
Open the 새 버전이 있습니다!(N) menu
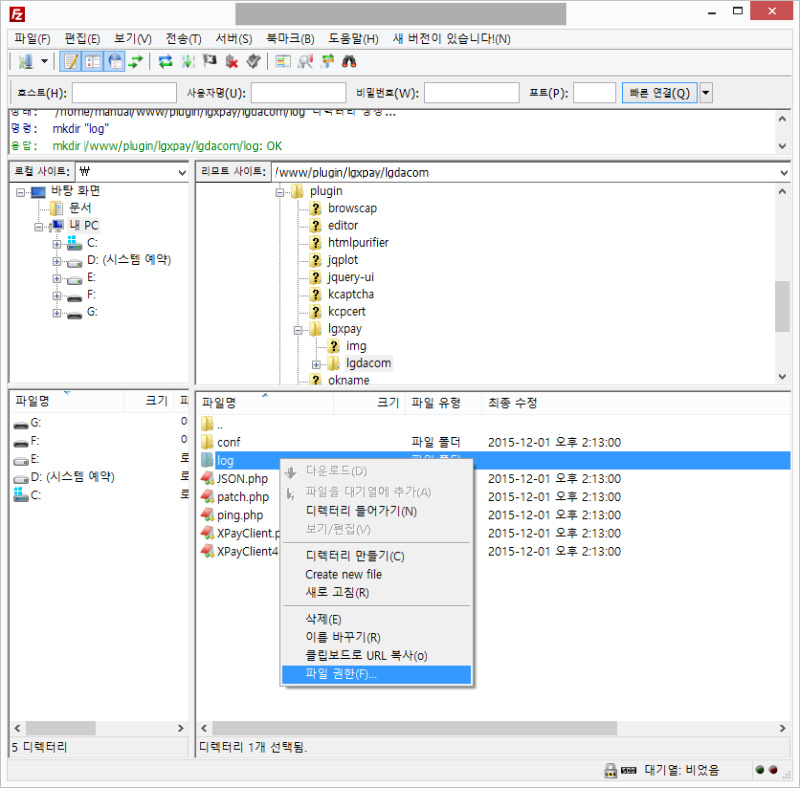452,39
